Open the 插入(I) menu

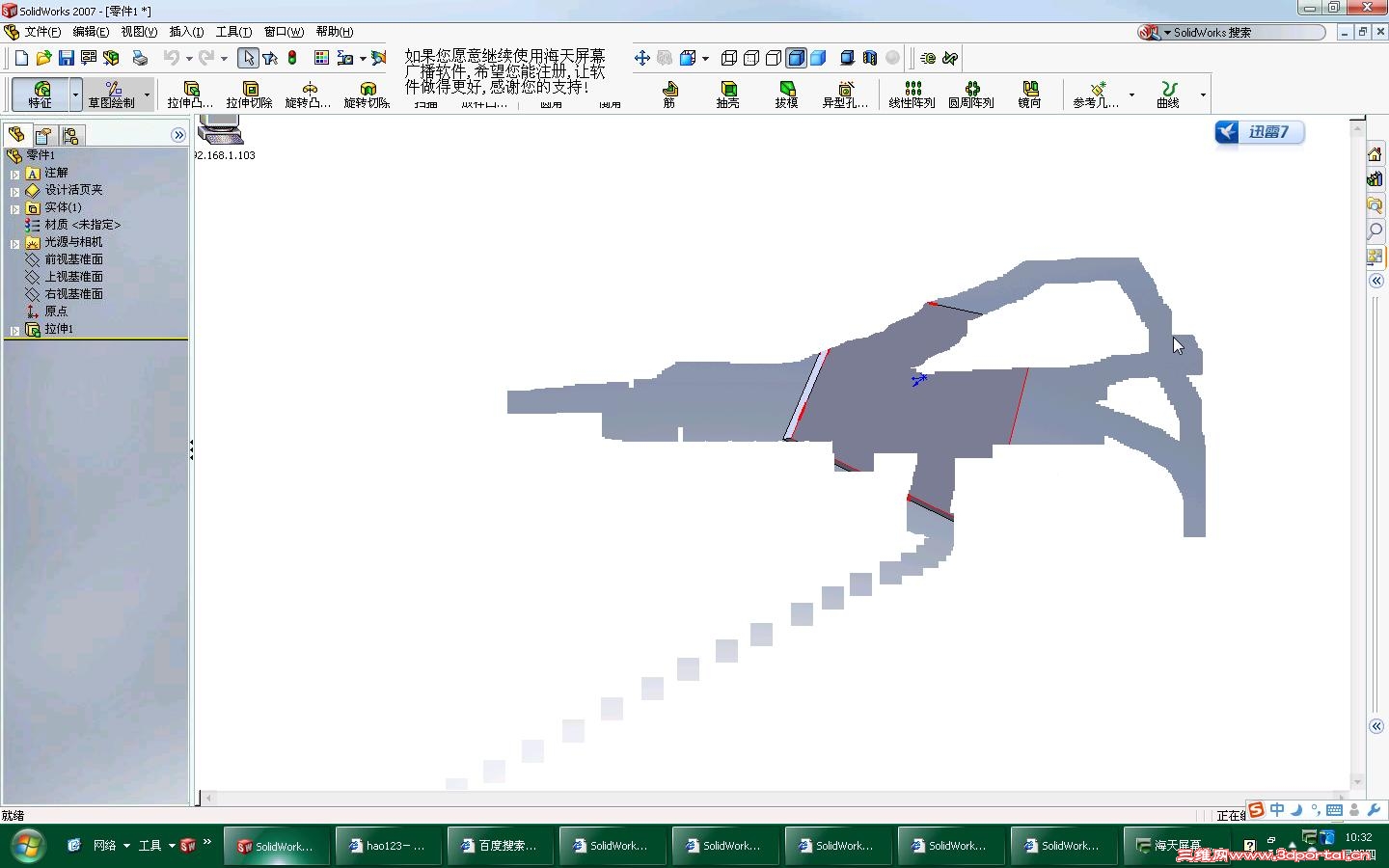186,32
